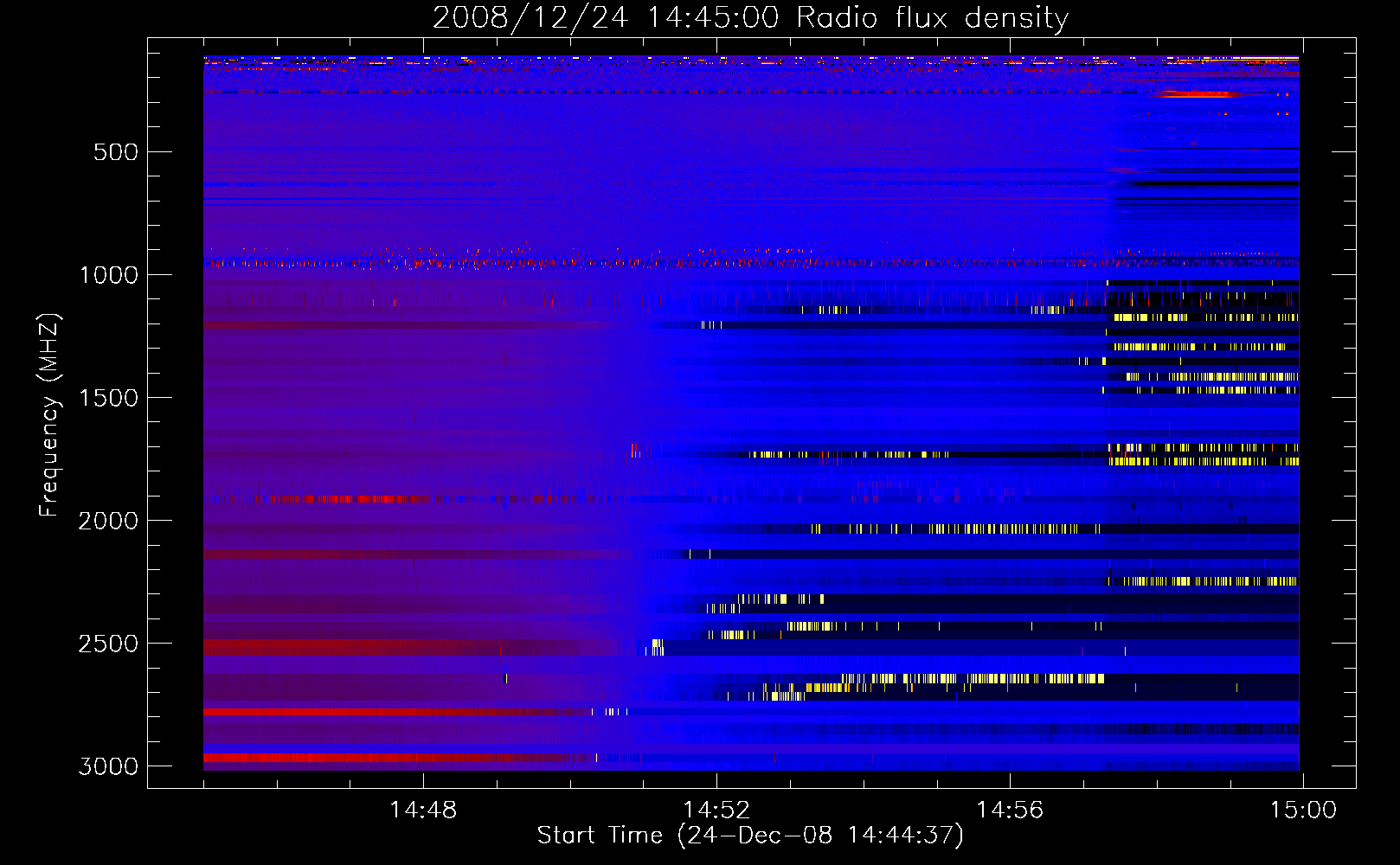Click the 'Start Time (24-Dec-08 14:44:37)' x-axis label
The height and width of the screenshot is (865, 1400).
(x=750, y=836)
